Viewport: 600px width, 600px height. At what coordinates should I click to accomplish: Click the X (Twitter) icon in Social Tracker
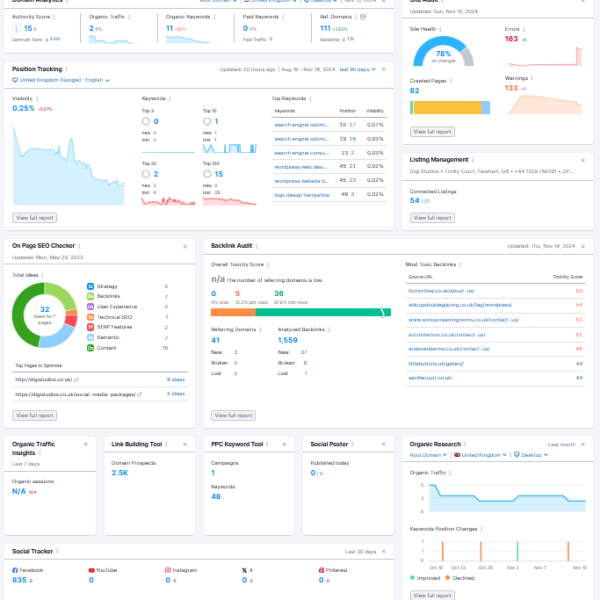[x=244, y=570]
